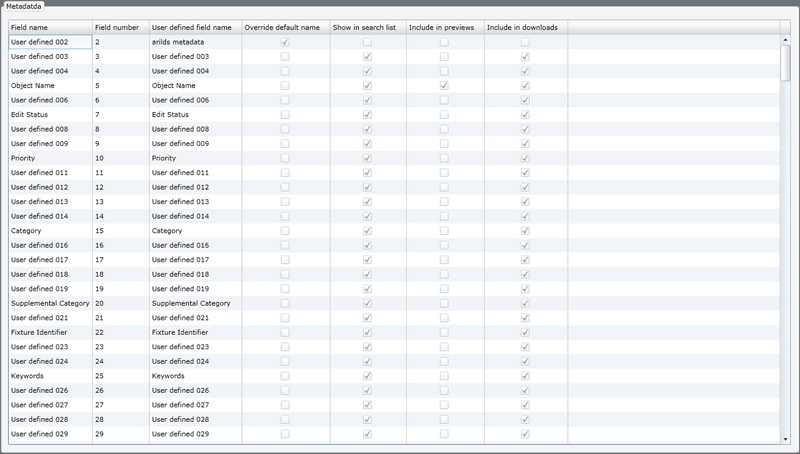The image size is (800, 454).
Task: Click the vertical scrollbar thumb
Action: pyautogui.click(x=786, y=62)
